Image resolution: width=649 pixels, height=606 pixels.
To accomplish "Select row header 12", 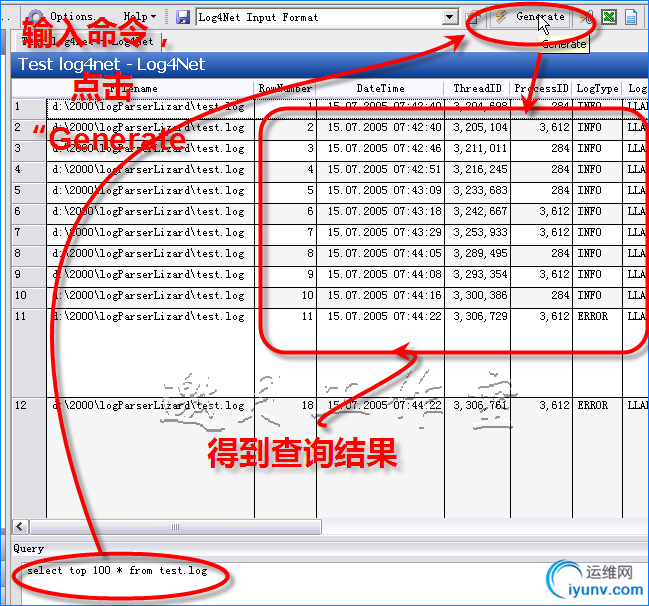I will click(x=29, y=457).
